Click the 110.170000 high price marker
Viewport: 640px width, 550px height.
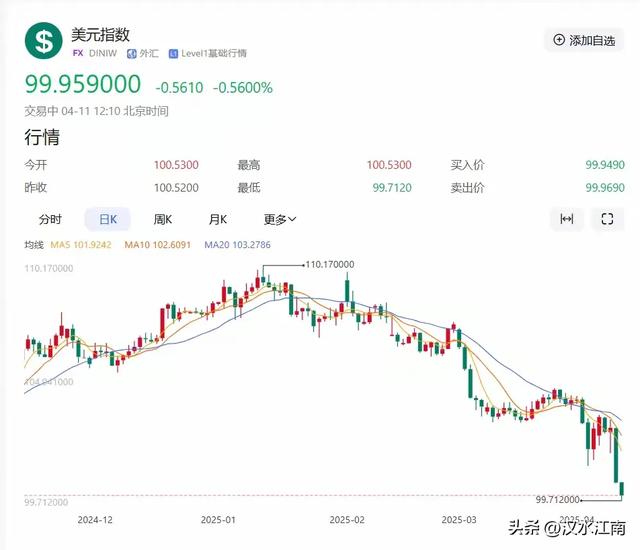tap(329, 264)
